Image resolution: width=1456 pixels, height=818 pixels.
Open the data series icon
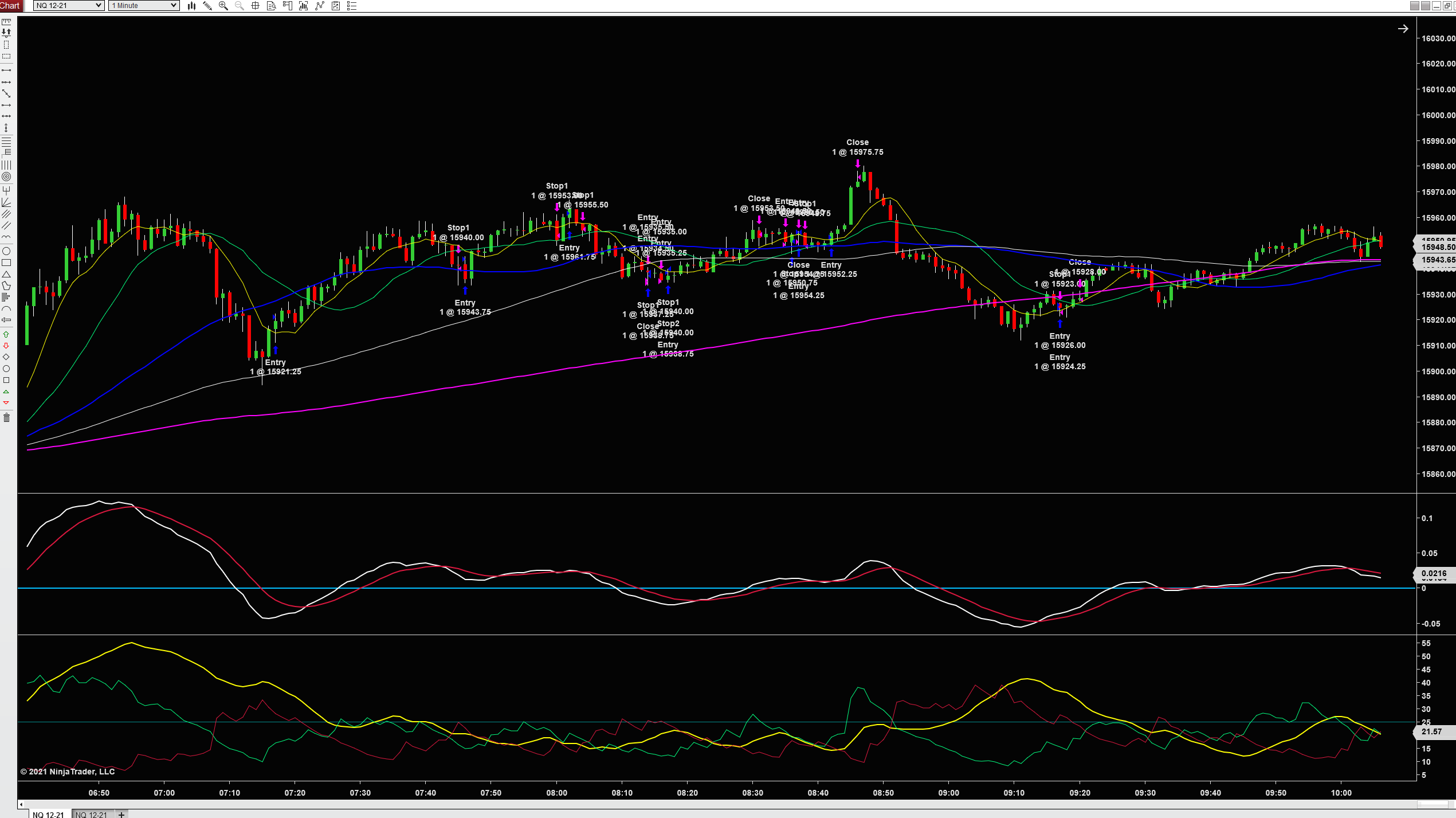304,6
